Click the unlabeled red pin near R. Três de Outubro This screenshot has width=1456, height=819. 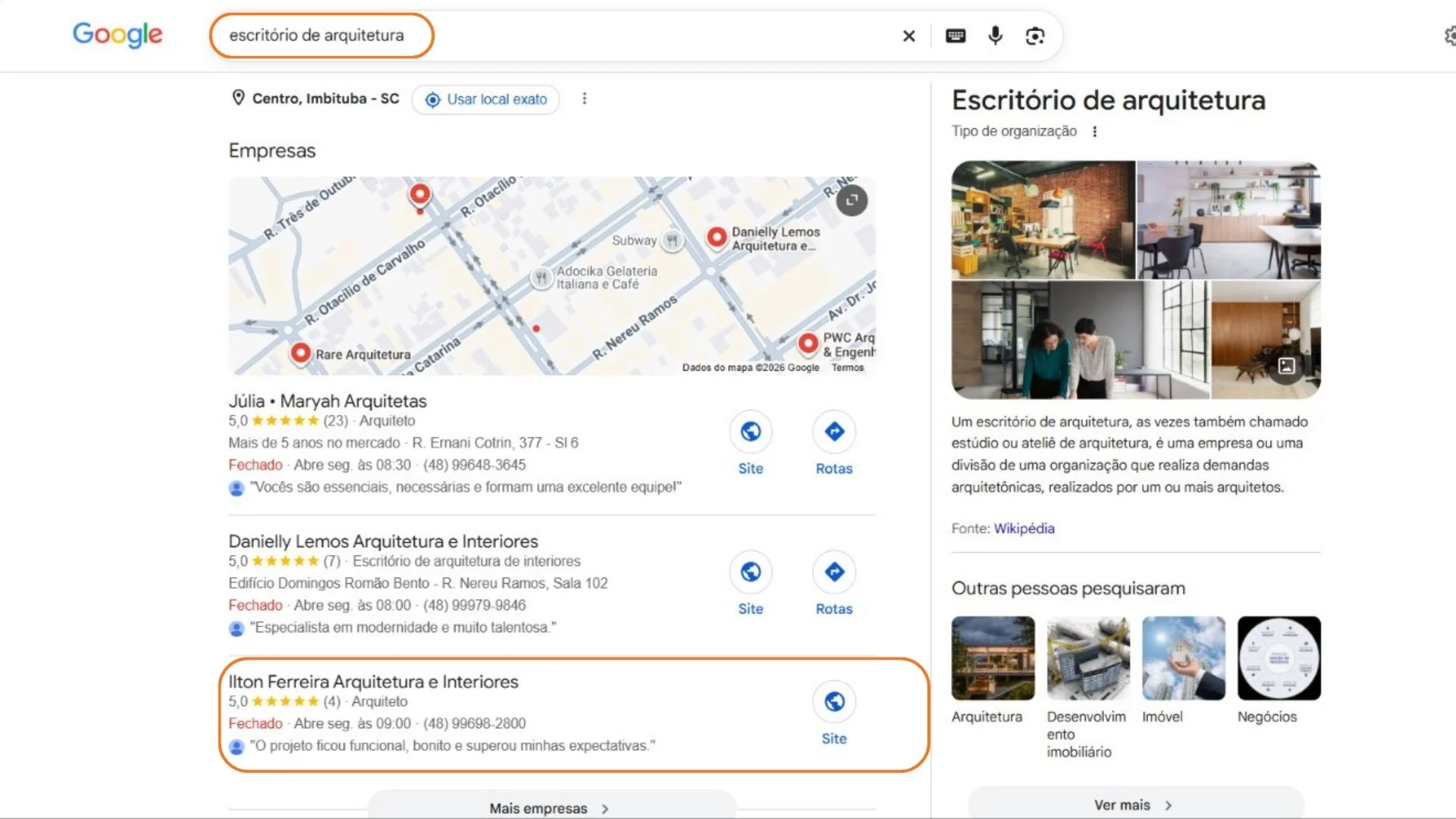point(420,196)
